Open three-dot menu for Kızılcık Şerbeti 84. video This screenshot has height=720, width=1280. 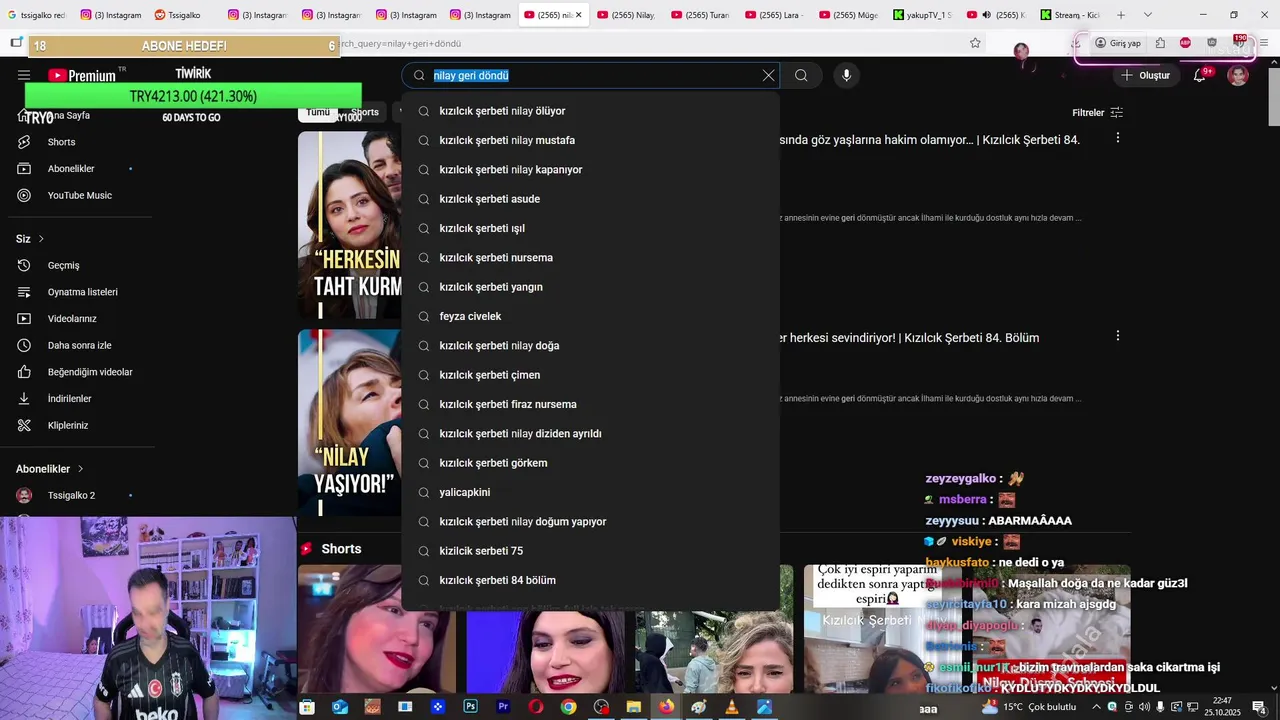tap(1117, 137)
